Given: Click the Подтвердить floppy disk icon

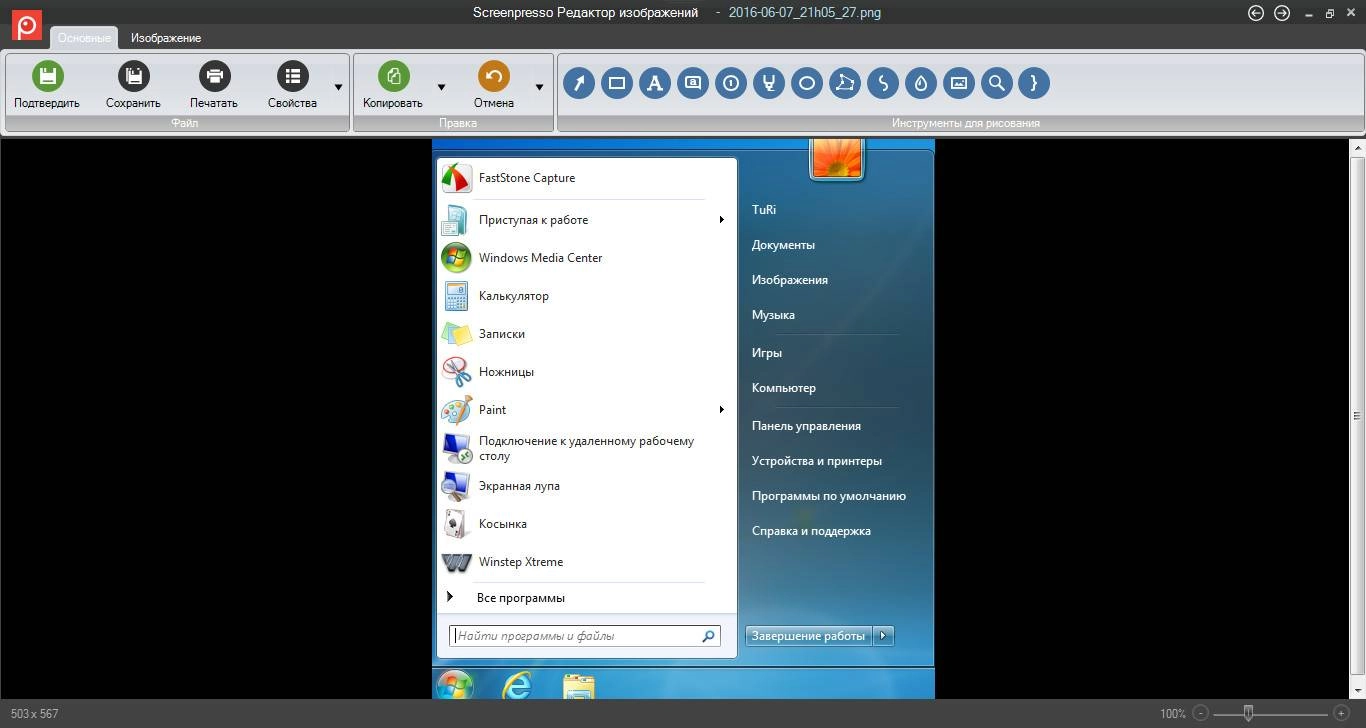Looking at the screenshot, I should [x=47, y=76].
